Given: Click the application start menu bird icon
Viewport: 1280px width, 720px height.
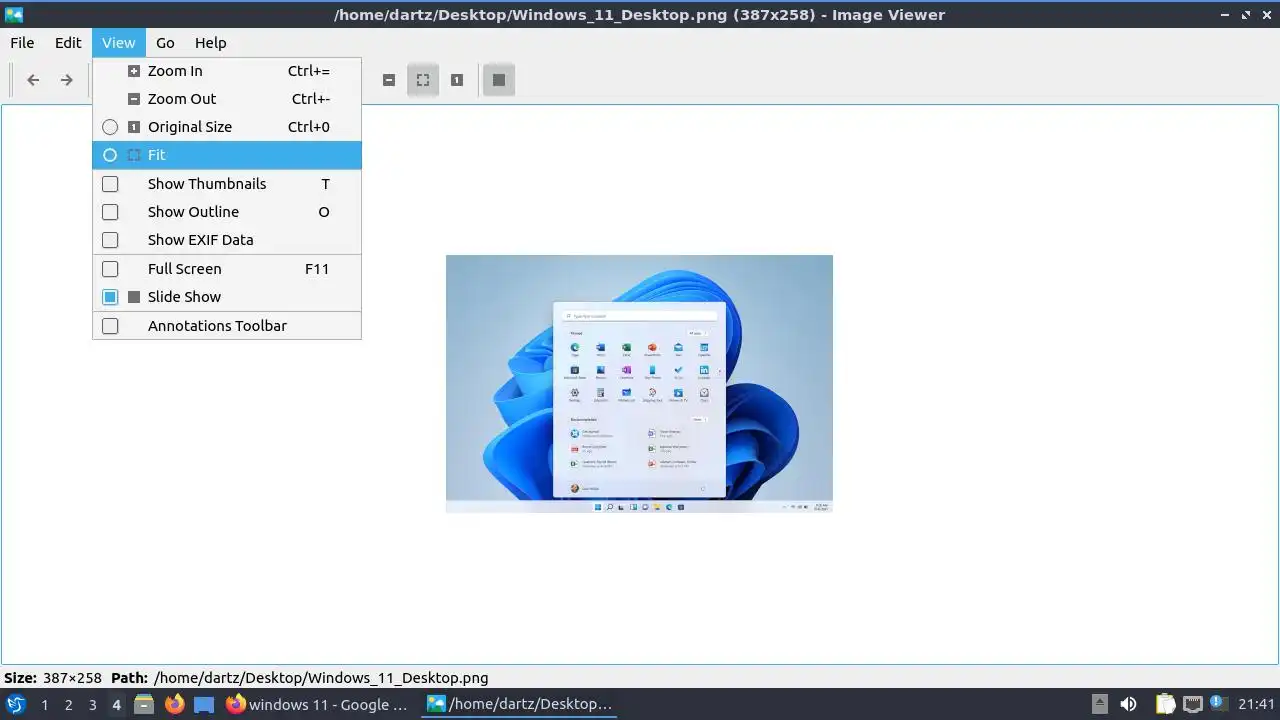Looking at the screenshot, I should pyautogui.click(x=16, y=704).
